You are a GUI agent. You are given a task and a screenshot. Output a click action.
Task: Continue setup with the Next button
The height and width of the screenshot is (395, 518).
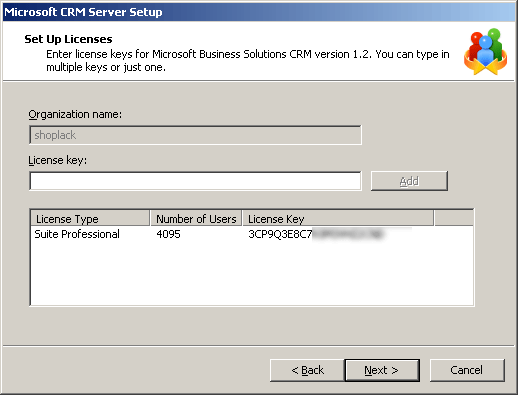[x=382, y=370]
